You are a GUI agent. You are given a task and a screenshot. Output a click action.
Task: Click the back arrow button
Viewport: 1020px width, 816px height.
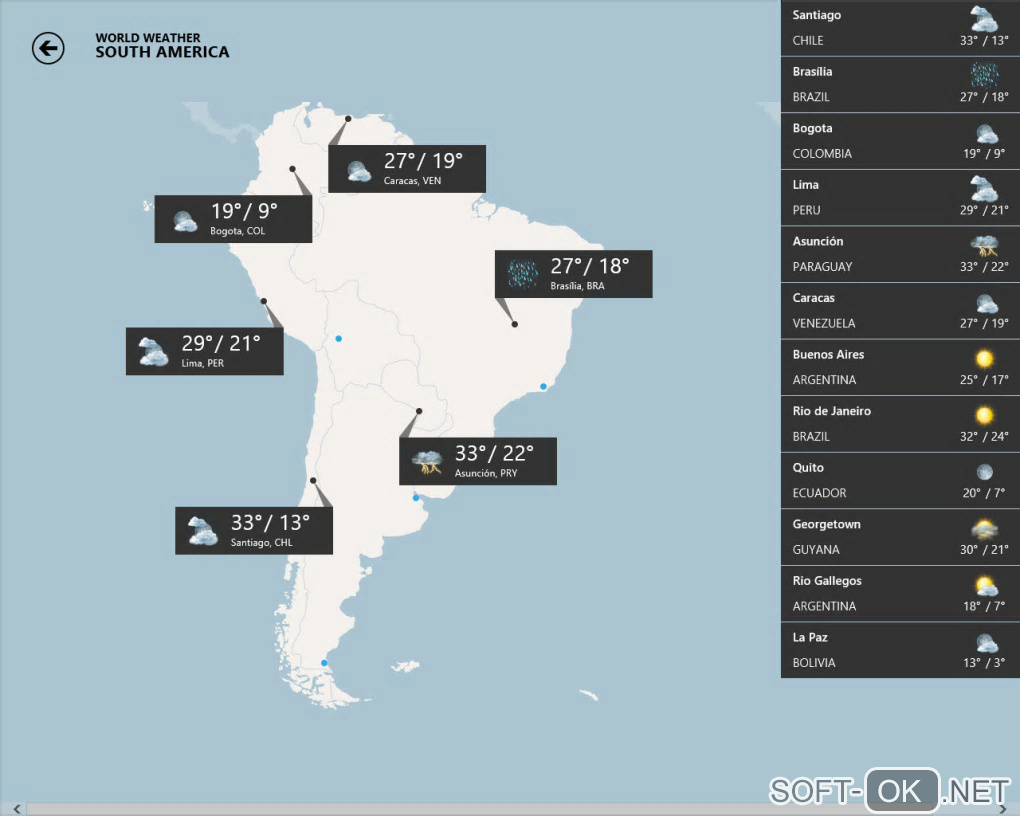(48, 48)
